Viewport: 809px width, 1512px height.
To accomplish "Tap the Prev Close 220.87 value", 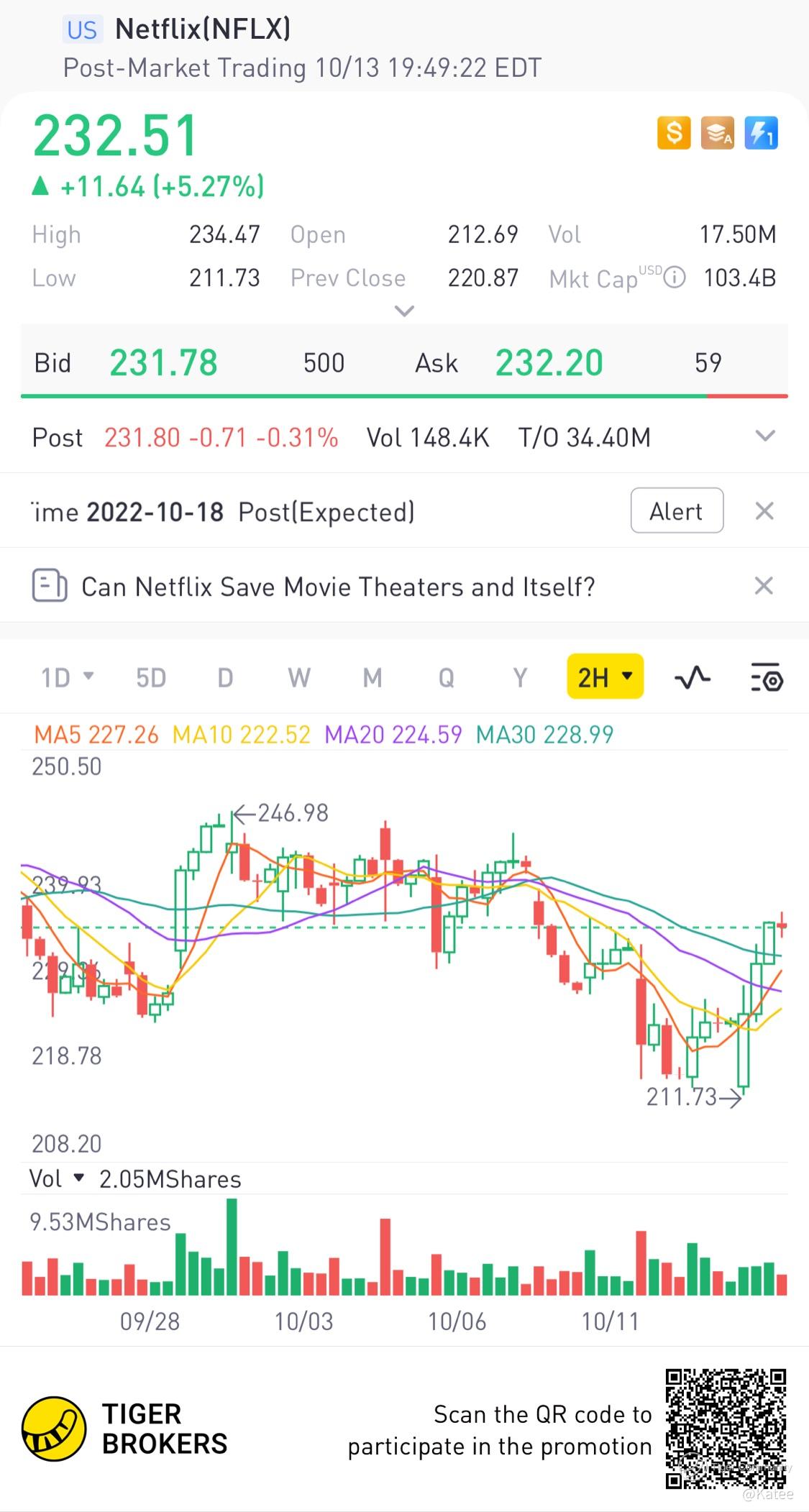I will pyautogui.click(x=483, y=278).
